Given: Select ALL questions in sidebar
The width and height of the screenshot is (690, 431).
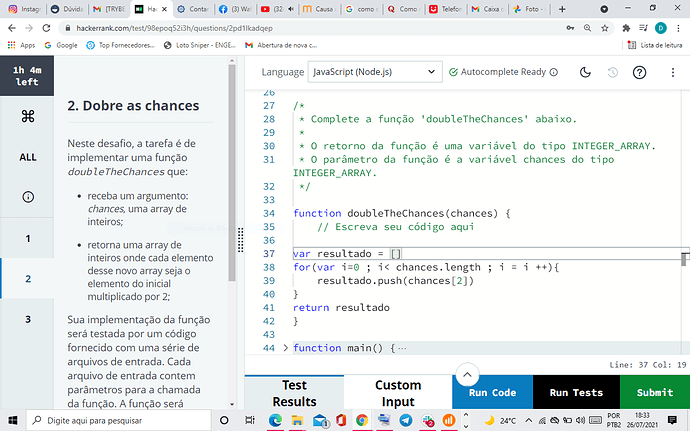Looking at the screenshot, I should 27,157.
